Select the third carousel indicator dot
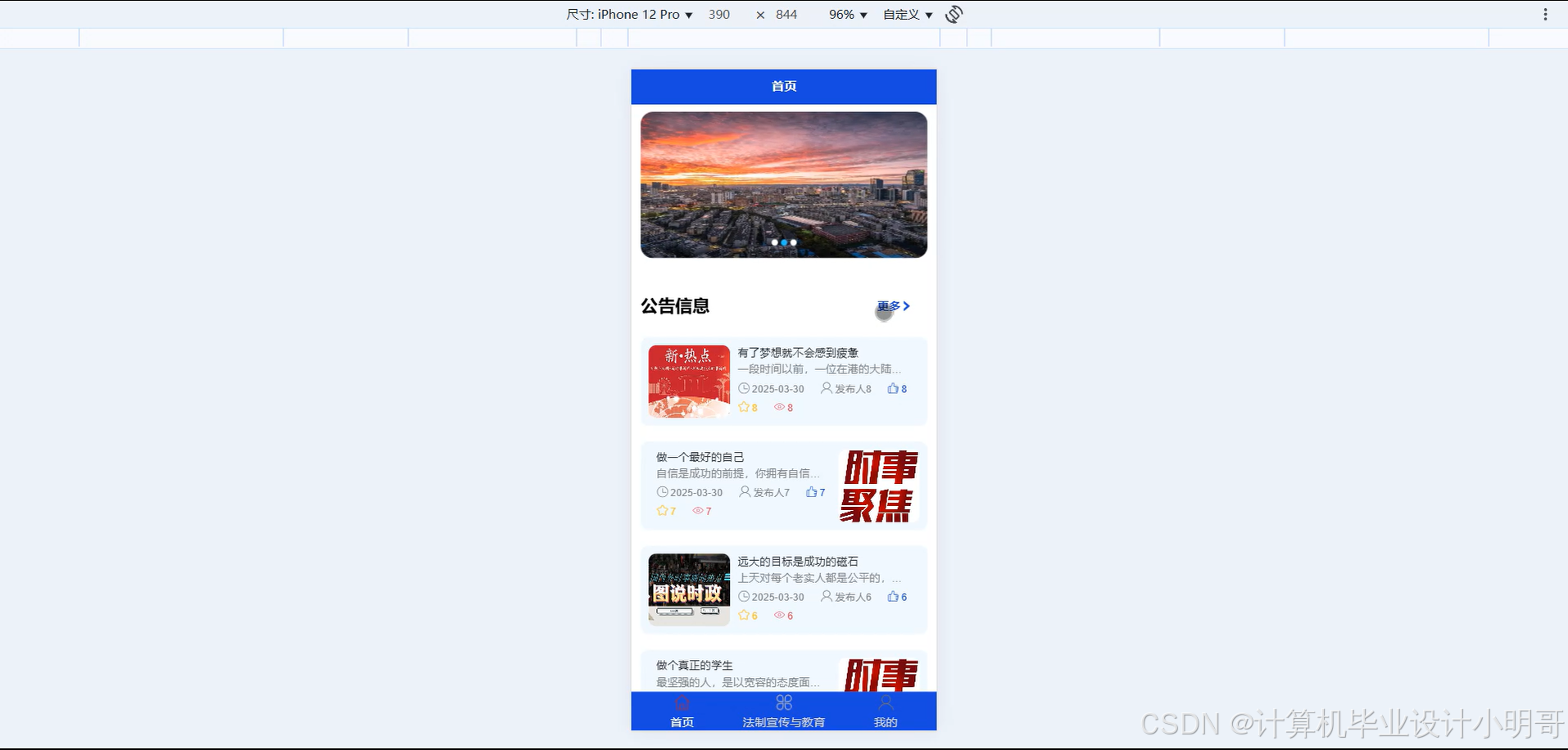1568x750 pixels. click(793, 242)
